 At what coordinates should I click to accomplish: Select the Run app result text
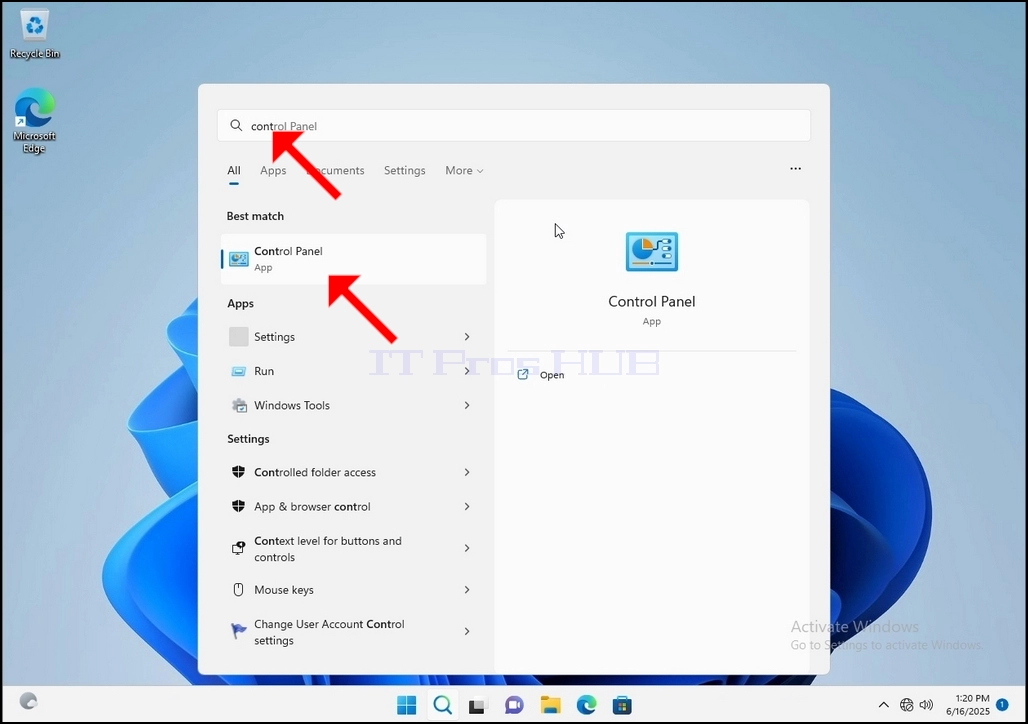point(264,371)
